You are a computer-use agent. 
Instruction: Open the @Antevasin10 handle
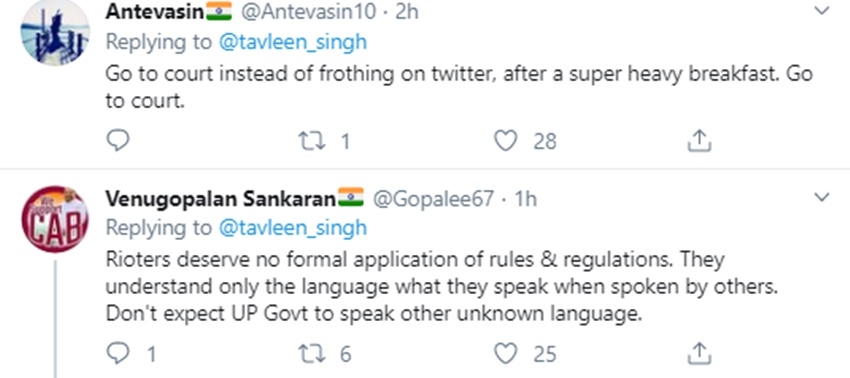pos(307,11)
